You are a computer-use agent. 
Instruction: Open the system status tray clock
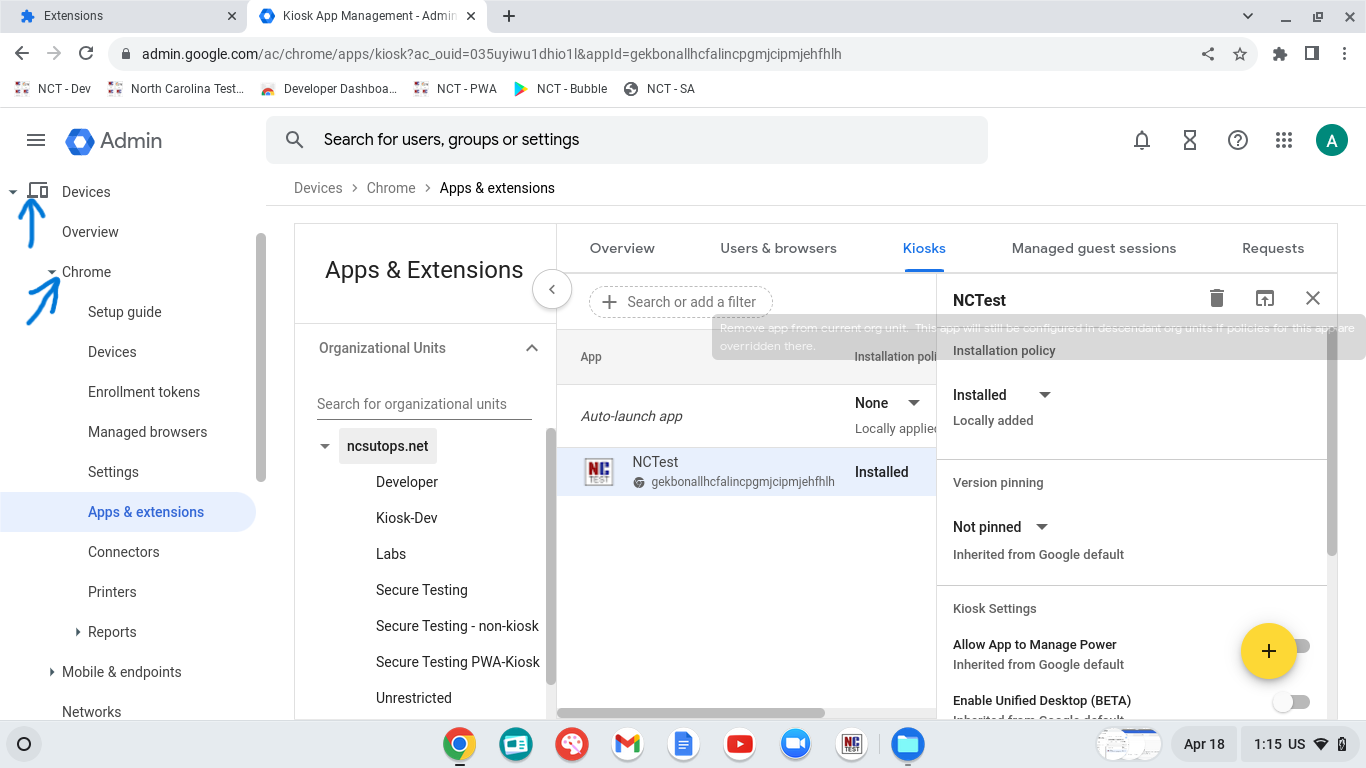point(1298,744)
